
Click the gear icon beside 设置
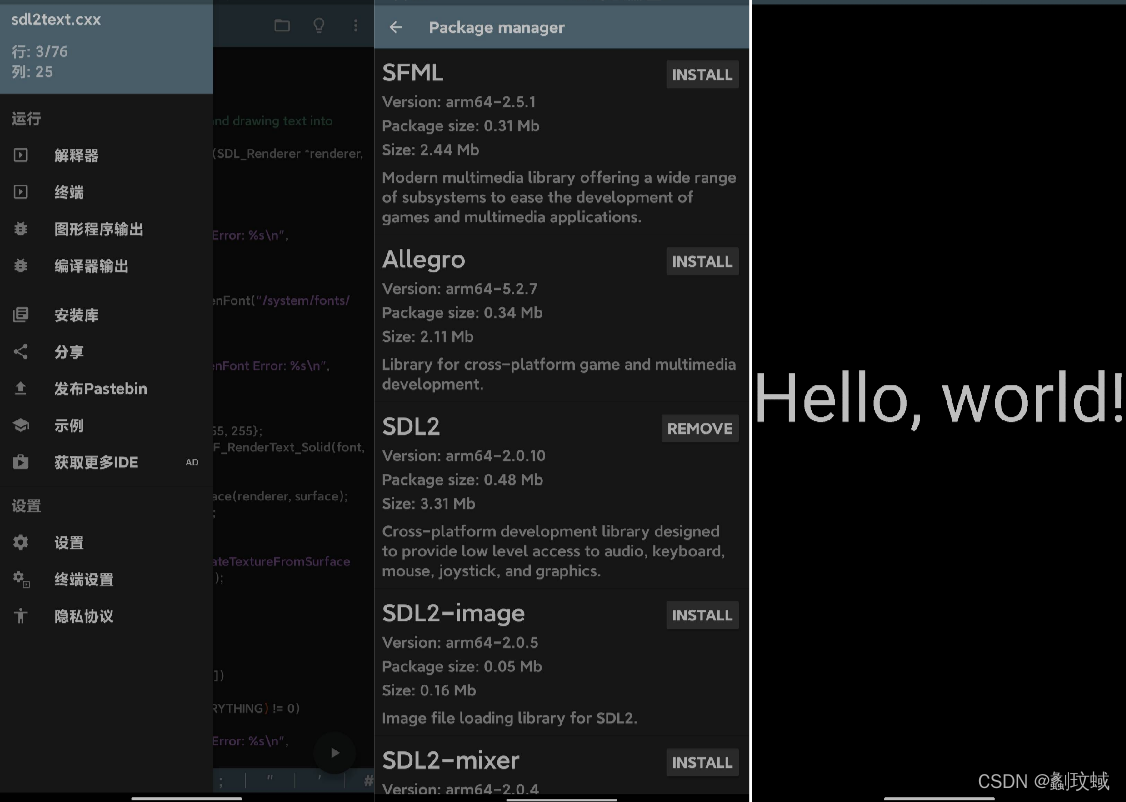21,542
